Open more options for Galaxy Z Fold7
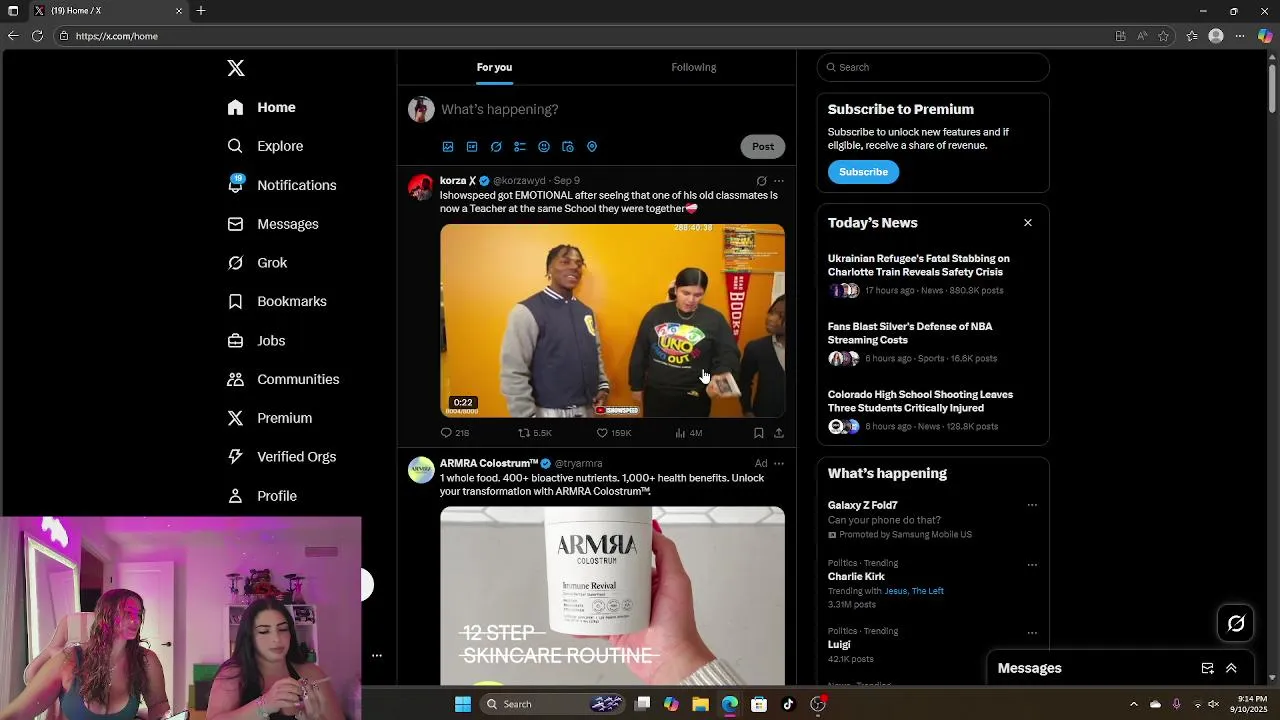The image size is (1280, 720). [x=1032, y=505]
